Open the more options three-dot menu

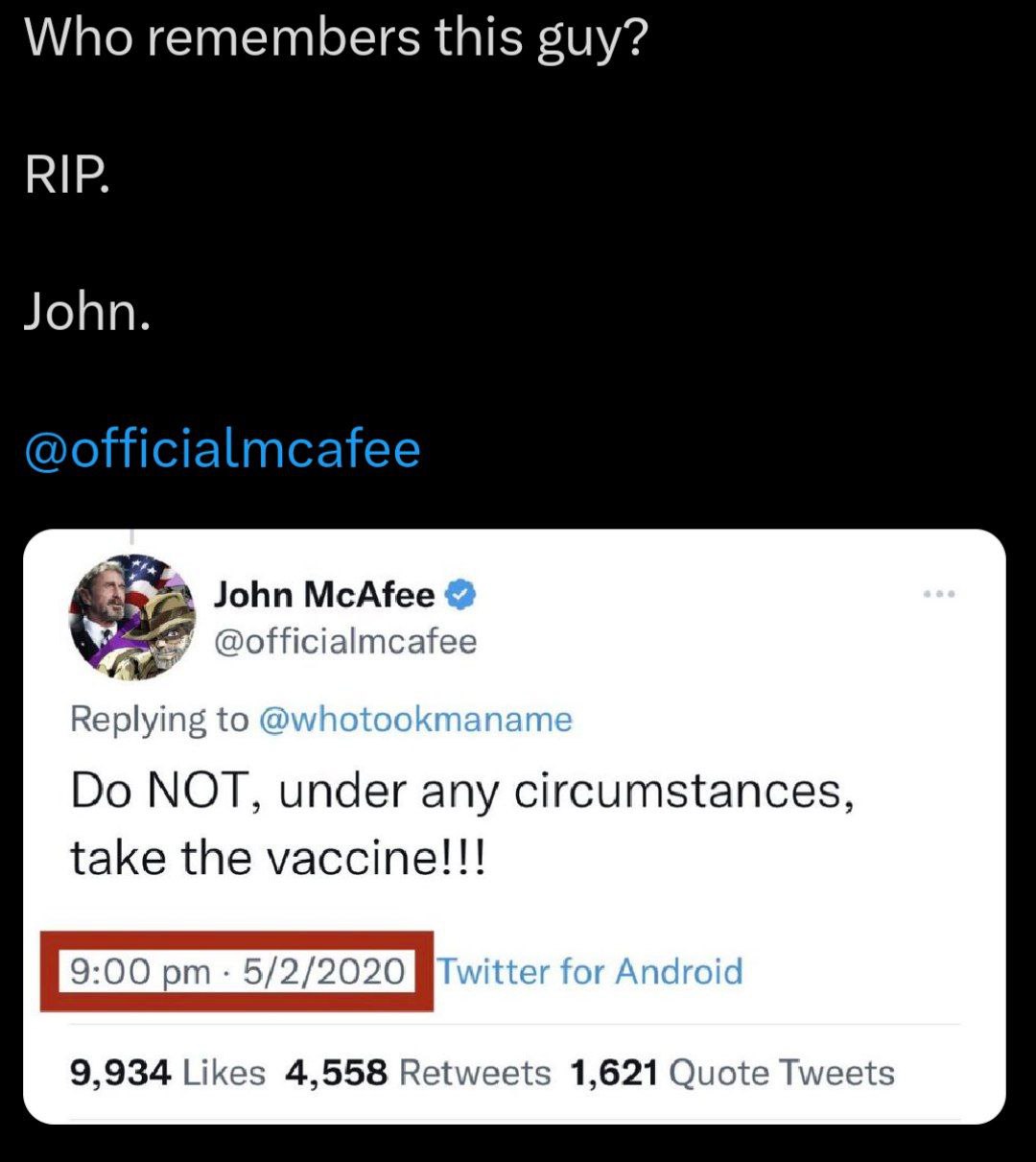click(x=938, y=595)
